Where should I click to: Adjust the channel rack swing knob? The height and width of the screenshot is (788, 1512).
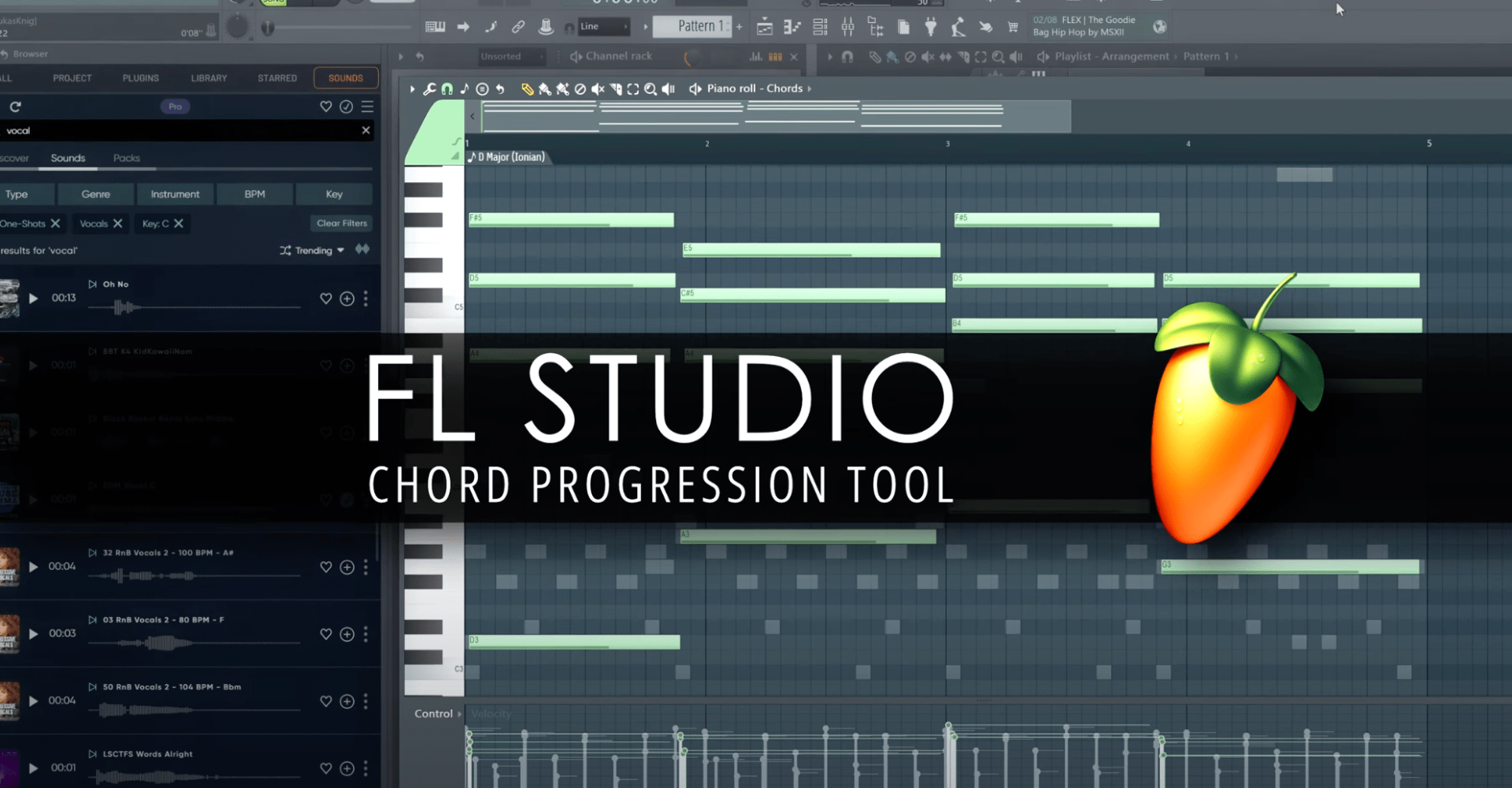click(x=693, y=58)
